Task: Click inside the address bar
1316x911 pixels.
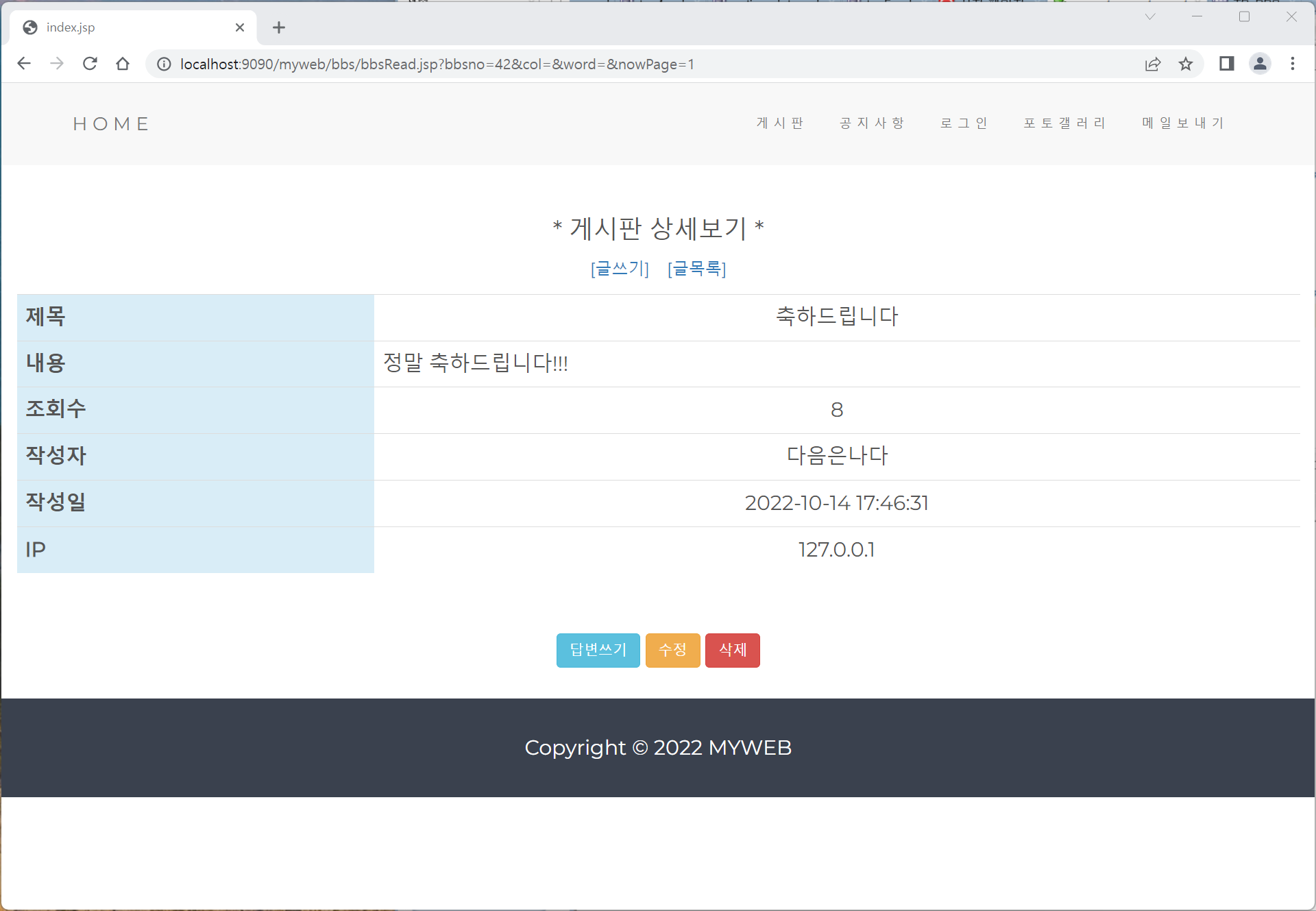Action: (x=480, y=64)
